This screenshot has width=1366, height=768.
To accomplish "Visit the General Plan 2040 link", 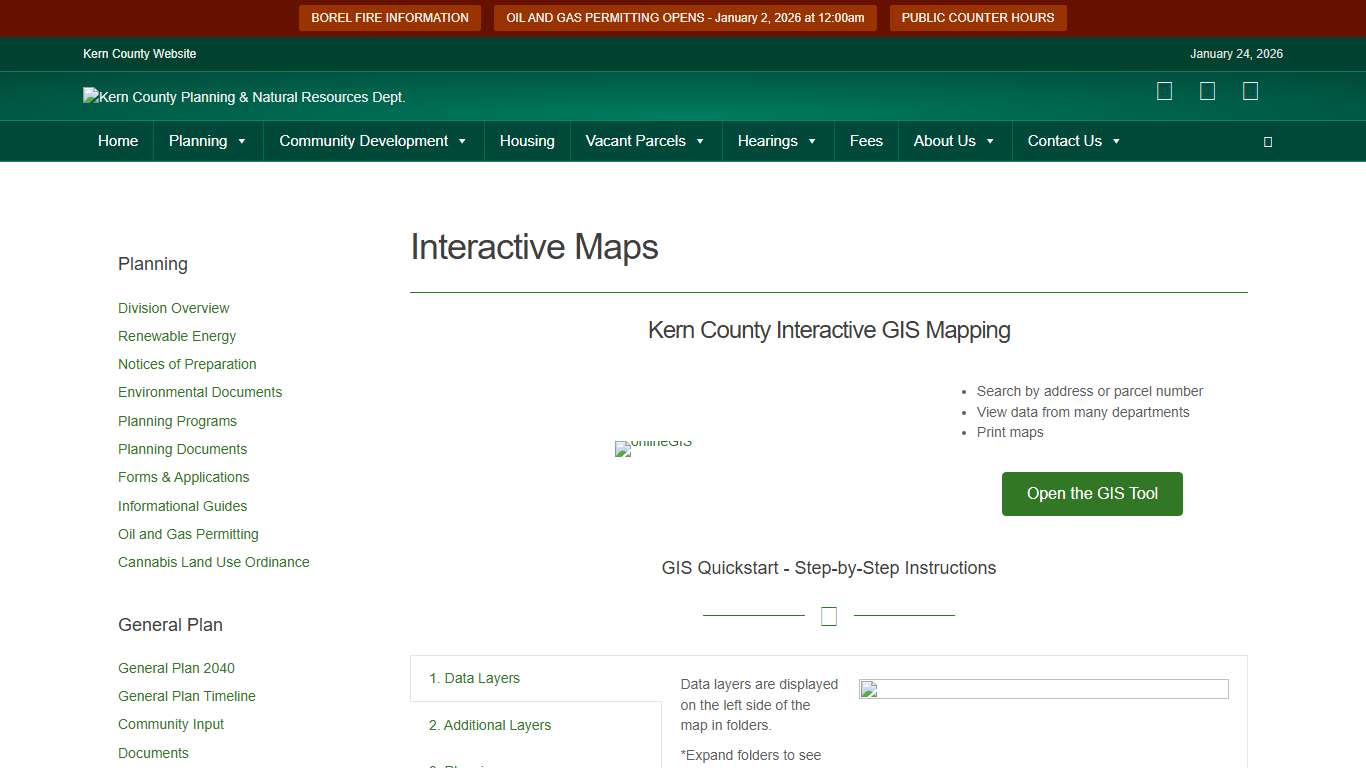I will (176, 668).
